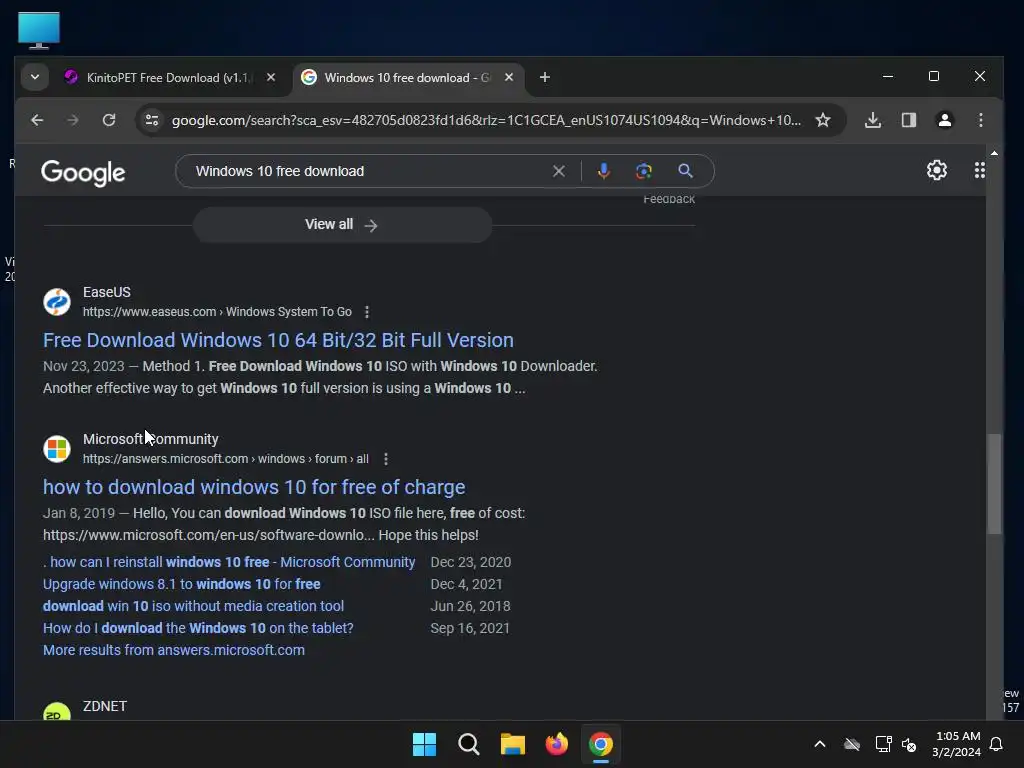Close the Windows 10 free download tab
This screenshot has width=1024, height=768.
pos(509,77)
